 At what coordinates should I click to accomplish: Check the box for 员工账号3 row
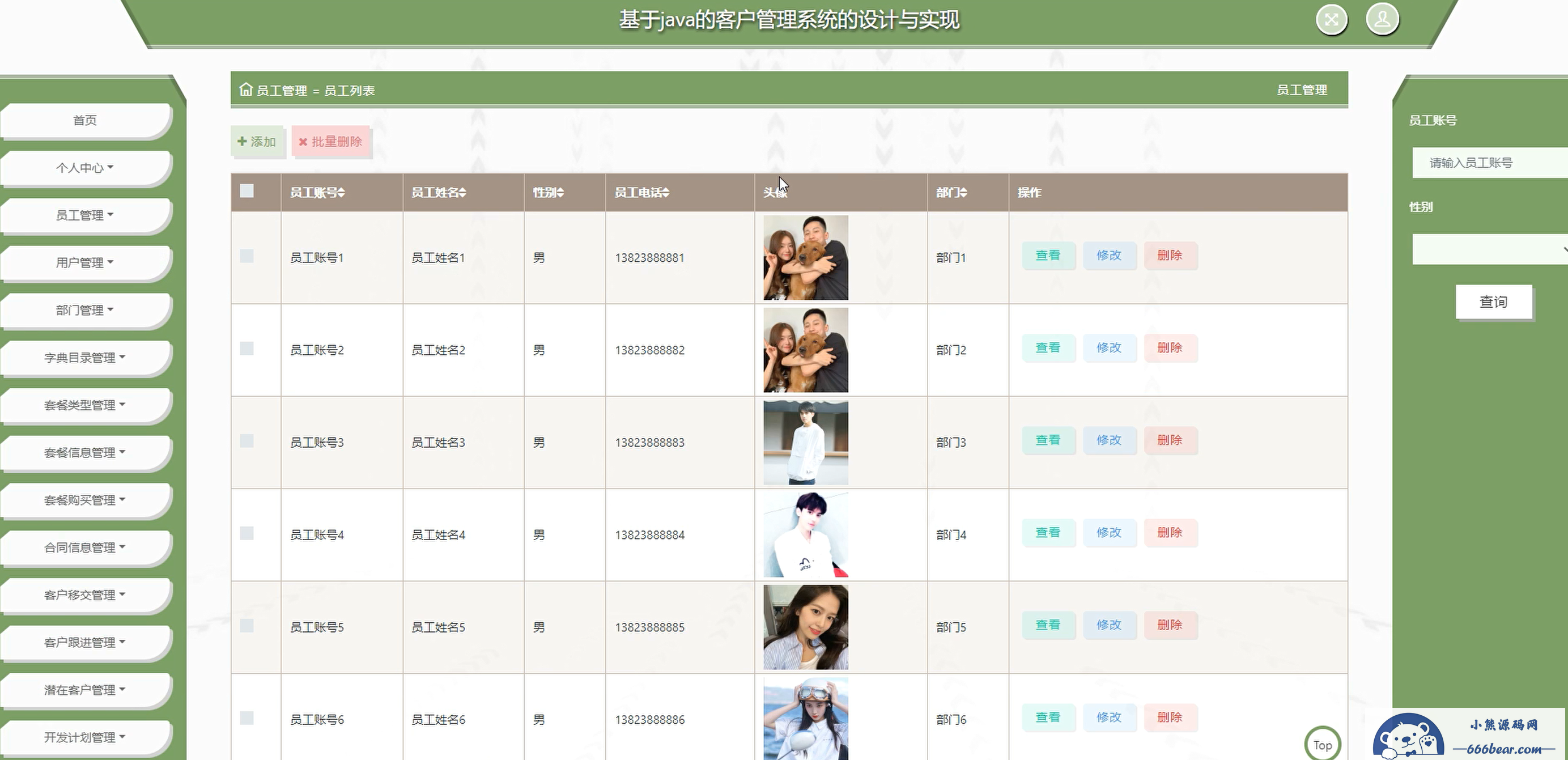click(x=247, y=441)
